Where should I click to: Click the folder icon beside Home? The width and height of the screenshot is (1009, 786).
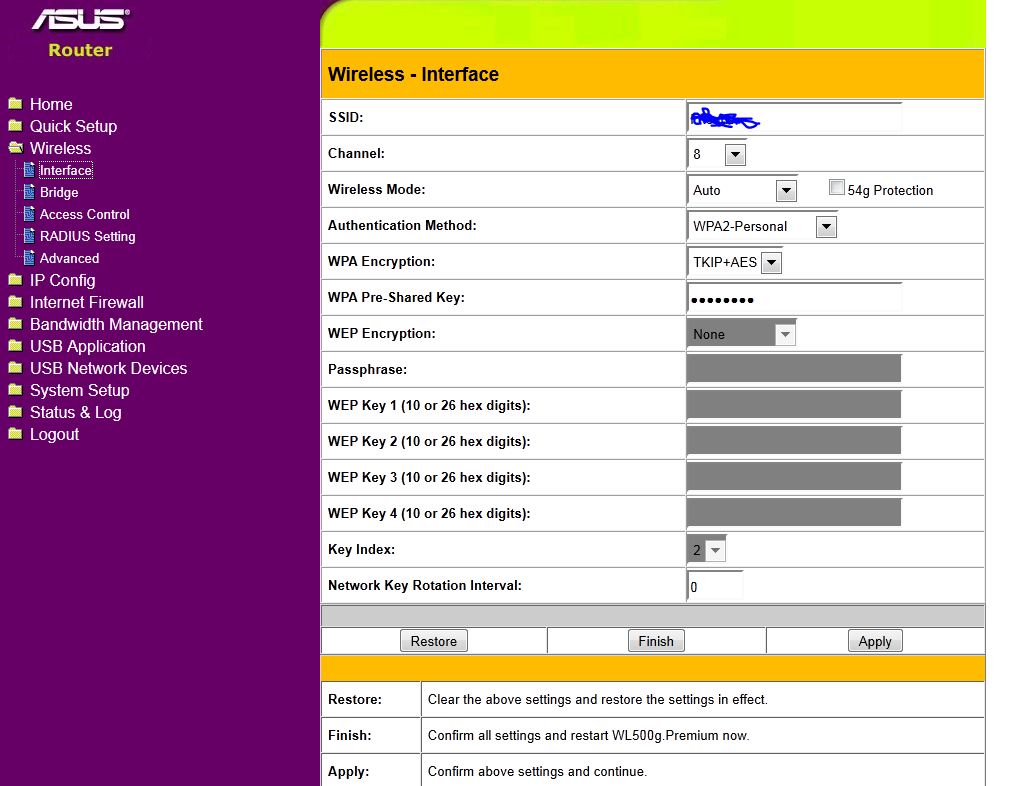point(15,104)
